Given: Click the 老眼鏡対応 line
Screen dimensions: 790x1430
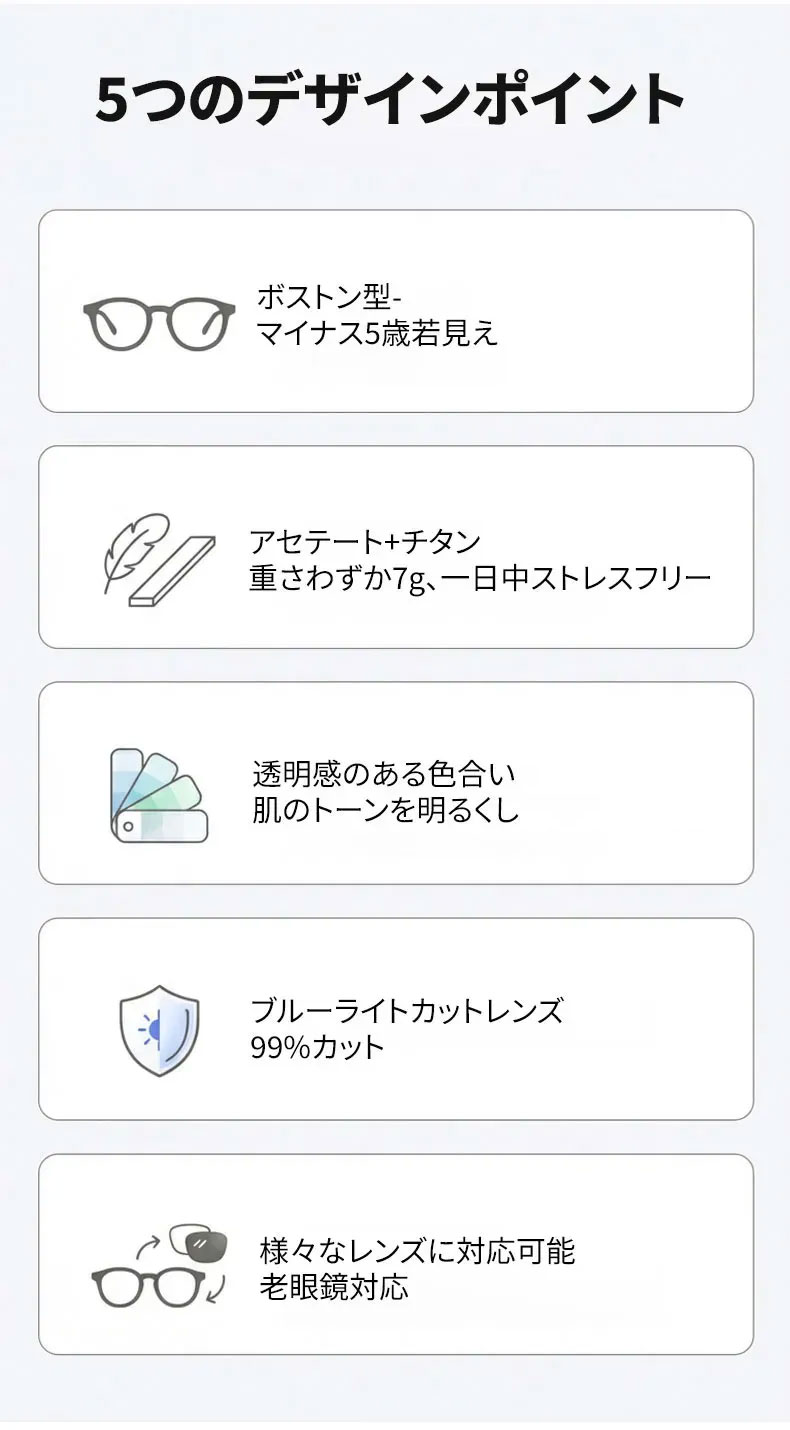Looking at the screenshot, I should point(334,1286).
